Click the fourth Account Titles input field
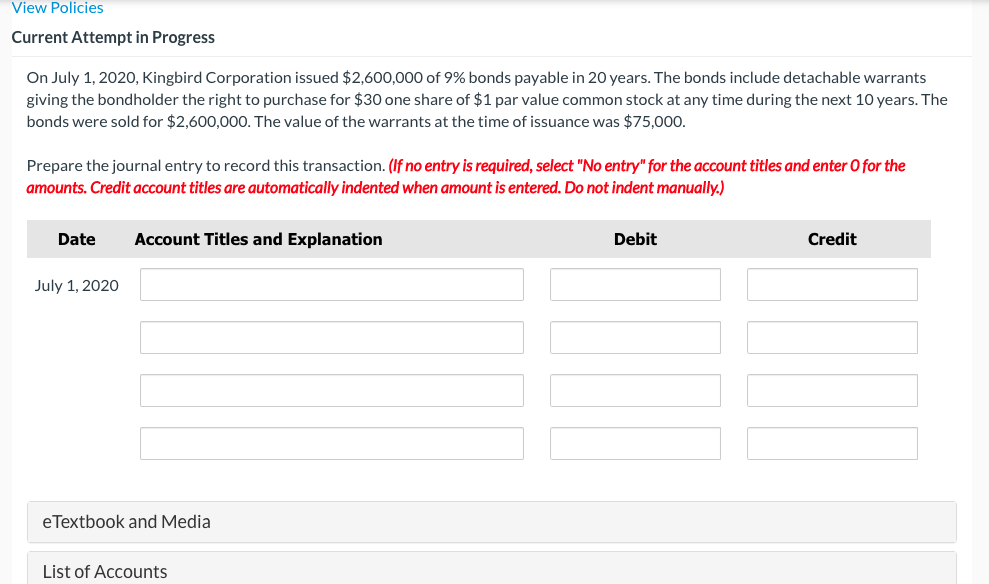Image resolution: width=989 pixels, height=584 pixels. click(332, 443)
